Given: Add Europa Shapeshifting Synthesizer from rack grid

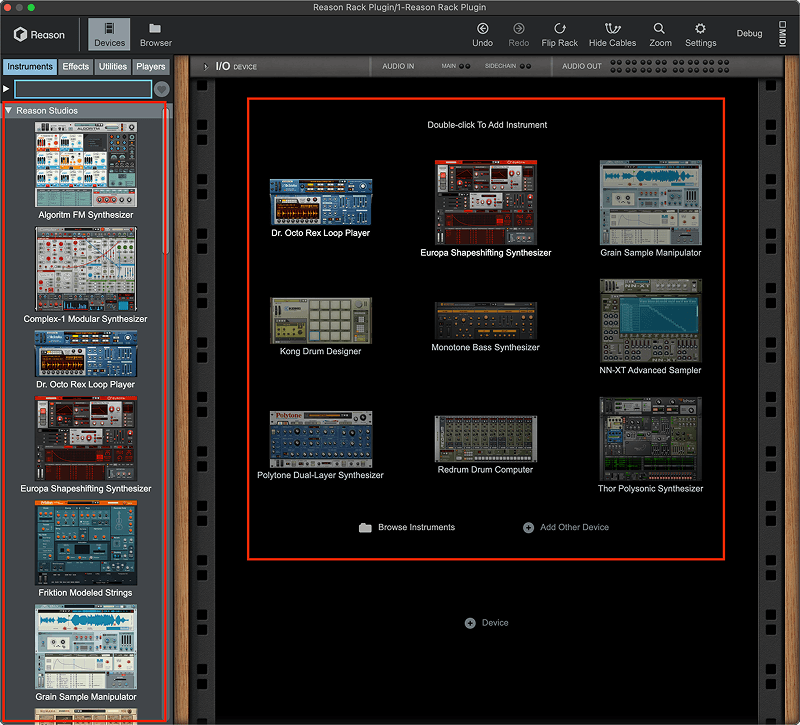Looking at the screenshot, I should tap(485, 203).
